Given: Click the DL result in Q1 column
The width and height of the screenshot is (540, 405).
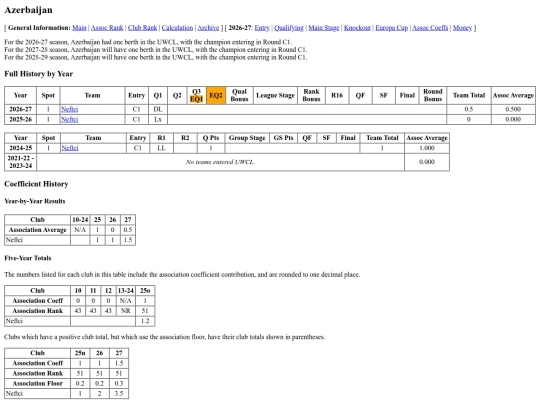Looking at the screenshot, I should pos(158,109).
